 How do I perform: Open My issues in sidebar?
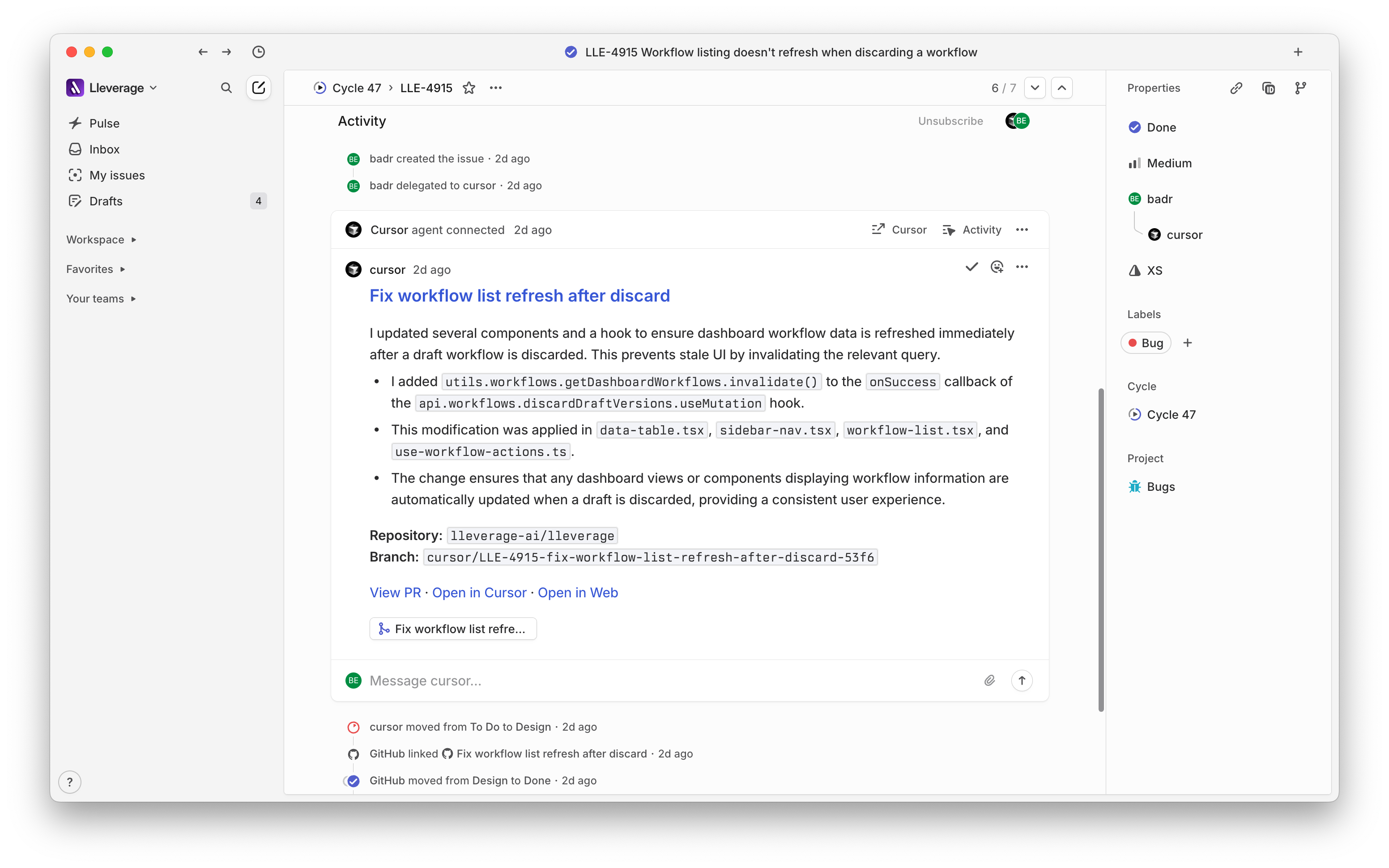pyautogui.click(x=166, y=175)
